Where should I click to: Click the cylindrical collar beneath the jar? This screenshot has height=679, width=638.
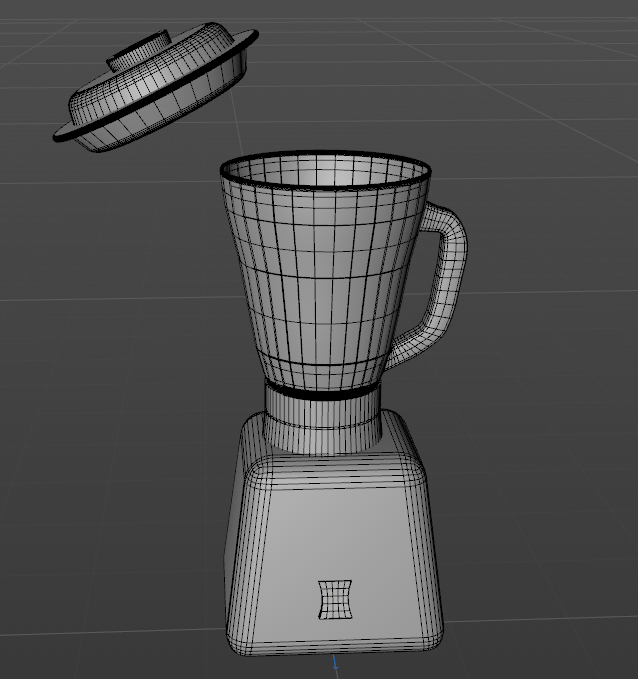pyautogui.click(x=323, y=420)
